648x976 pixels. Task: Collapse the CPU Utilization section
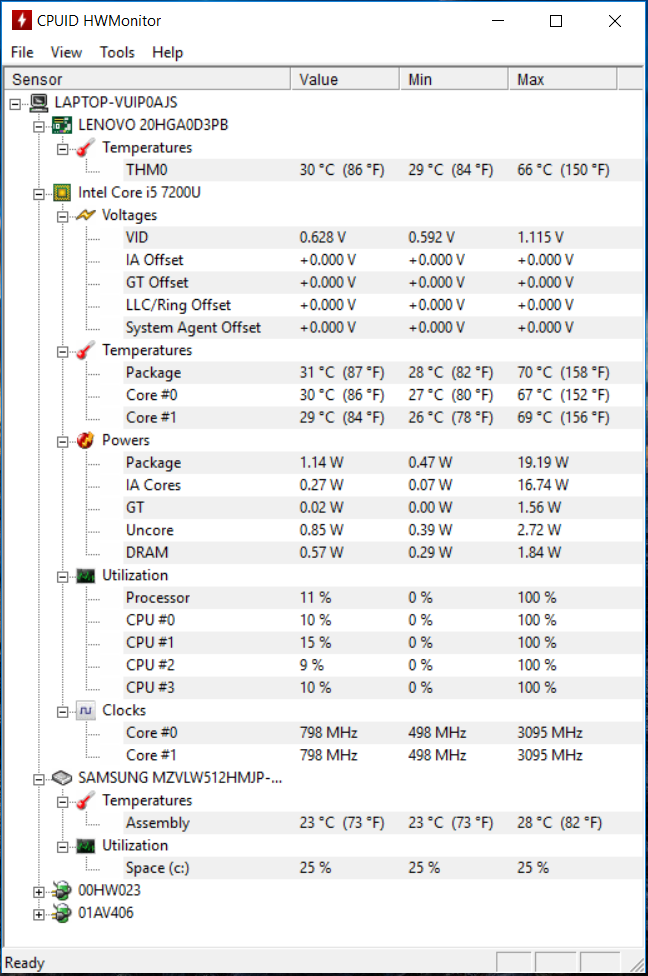tap(62, 577)
